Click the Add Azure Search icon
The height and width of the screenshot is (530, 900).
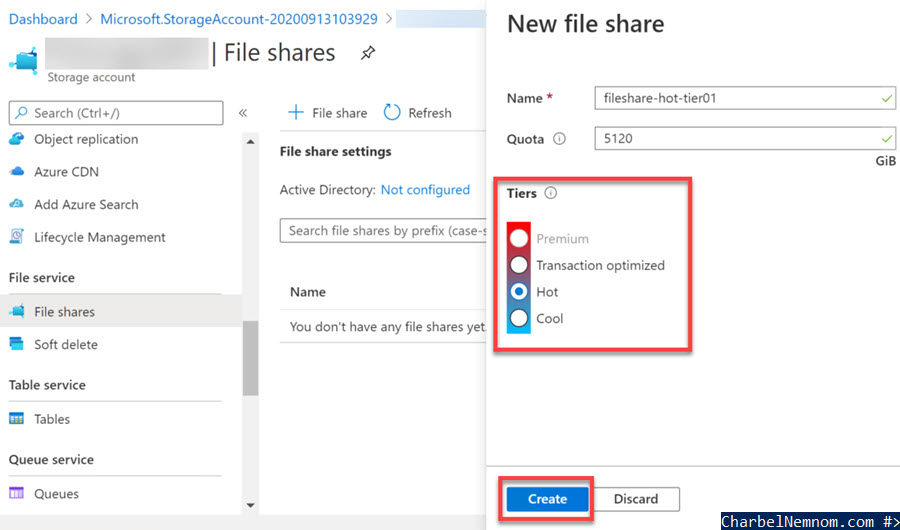[x=17, y=204]
